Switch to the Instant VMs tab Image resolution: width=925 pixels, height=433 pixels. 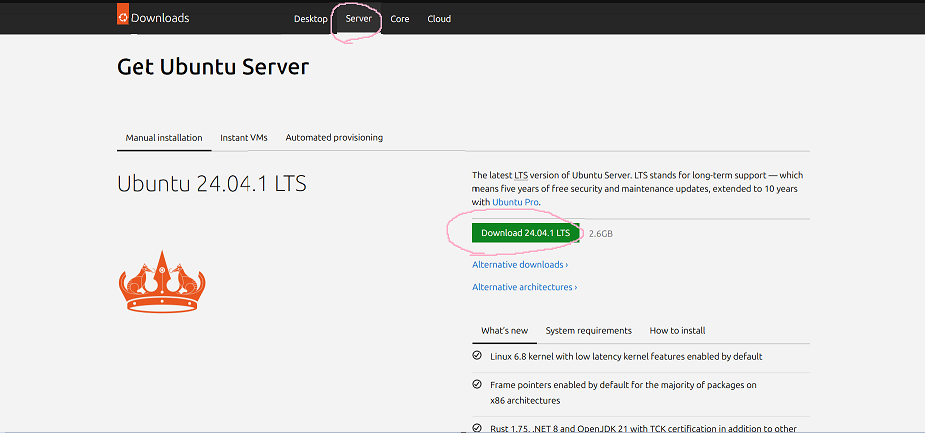244,137
